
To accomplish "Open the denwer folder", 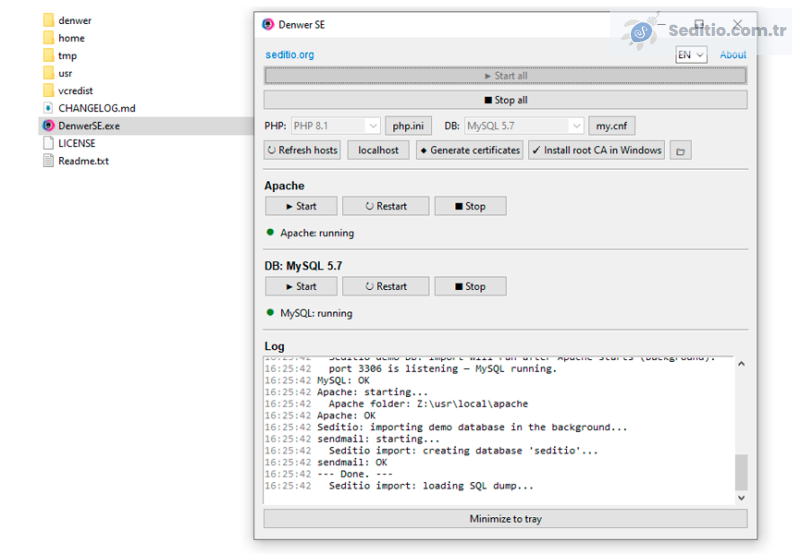I will [x=67, y=20].
